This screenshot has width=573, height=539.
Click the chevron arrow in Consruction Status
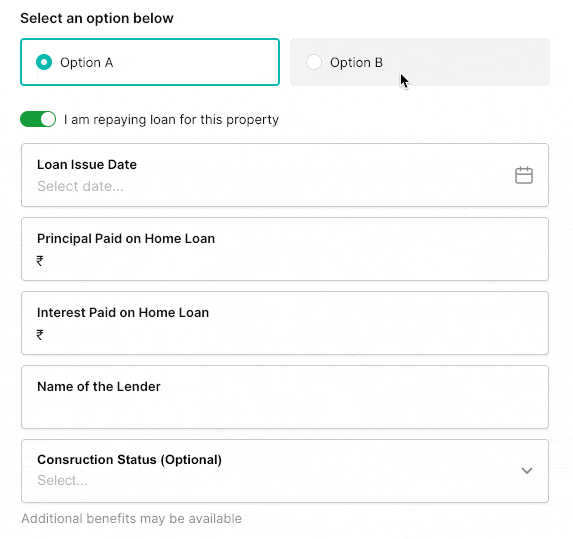526,470
